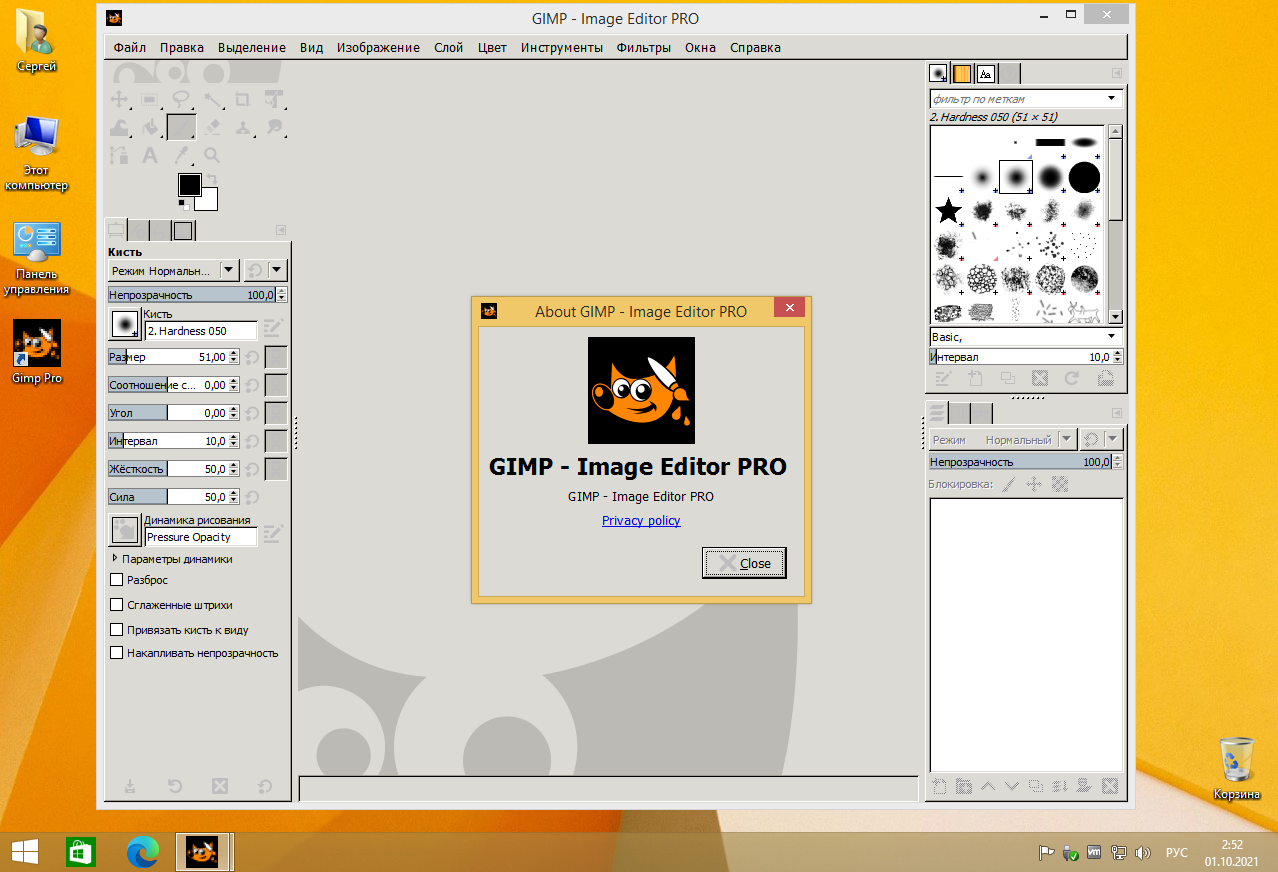Open Microsoft Store from the taskbar

click(x=81, y=852)
